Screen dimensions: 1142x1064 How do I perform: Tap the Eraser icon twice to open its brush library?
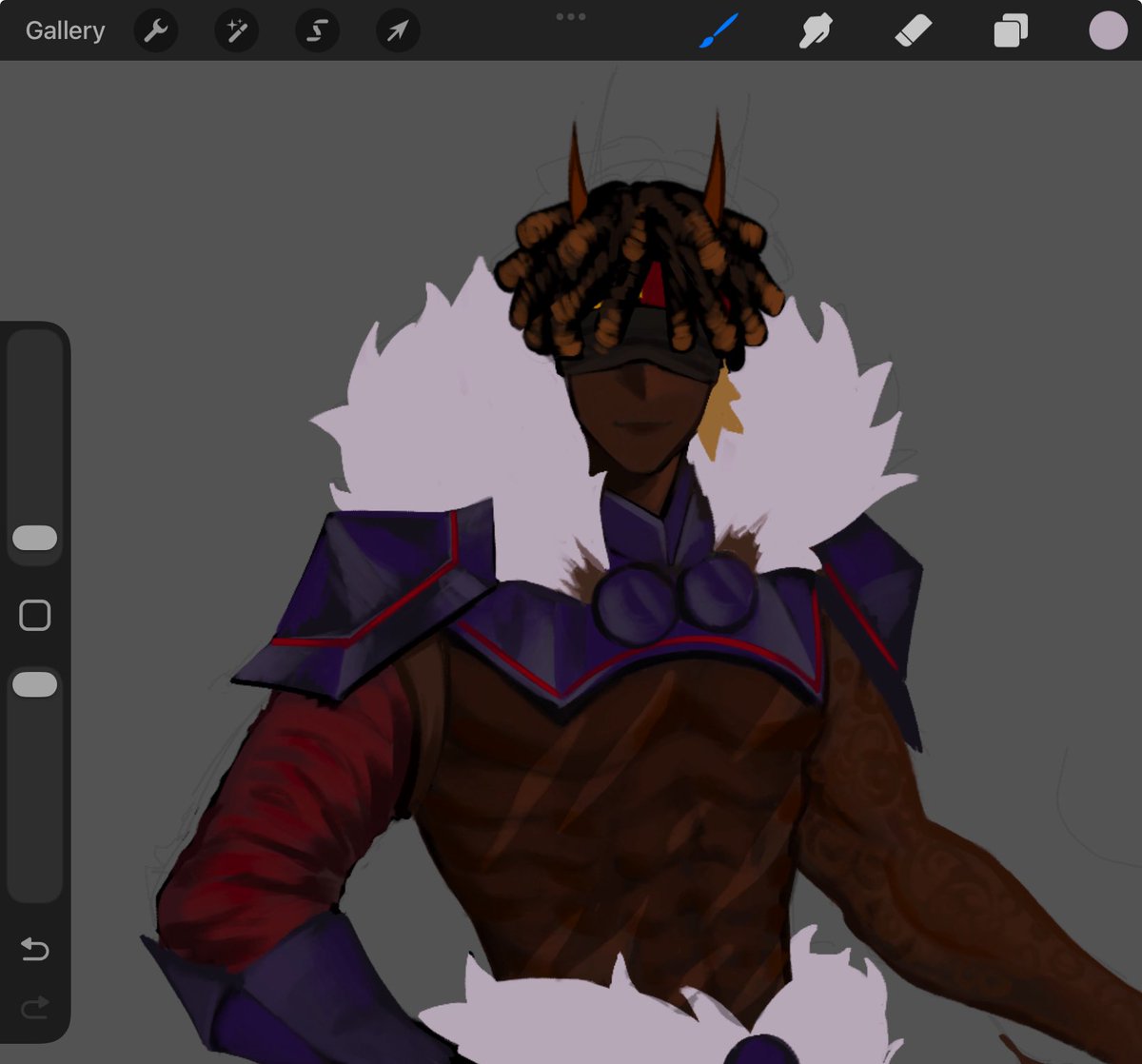[x=913, y=30]
